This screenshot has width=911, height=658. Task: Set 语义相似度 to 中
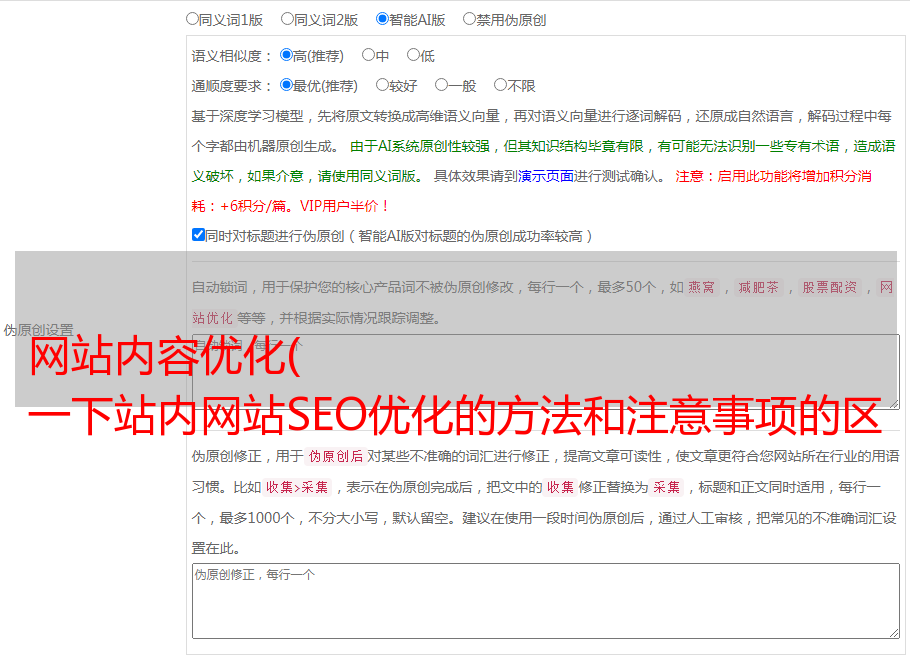point(368,55)
